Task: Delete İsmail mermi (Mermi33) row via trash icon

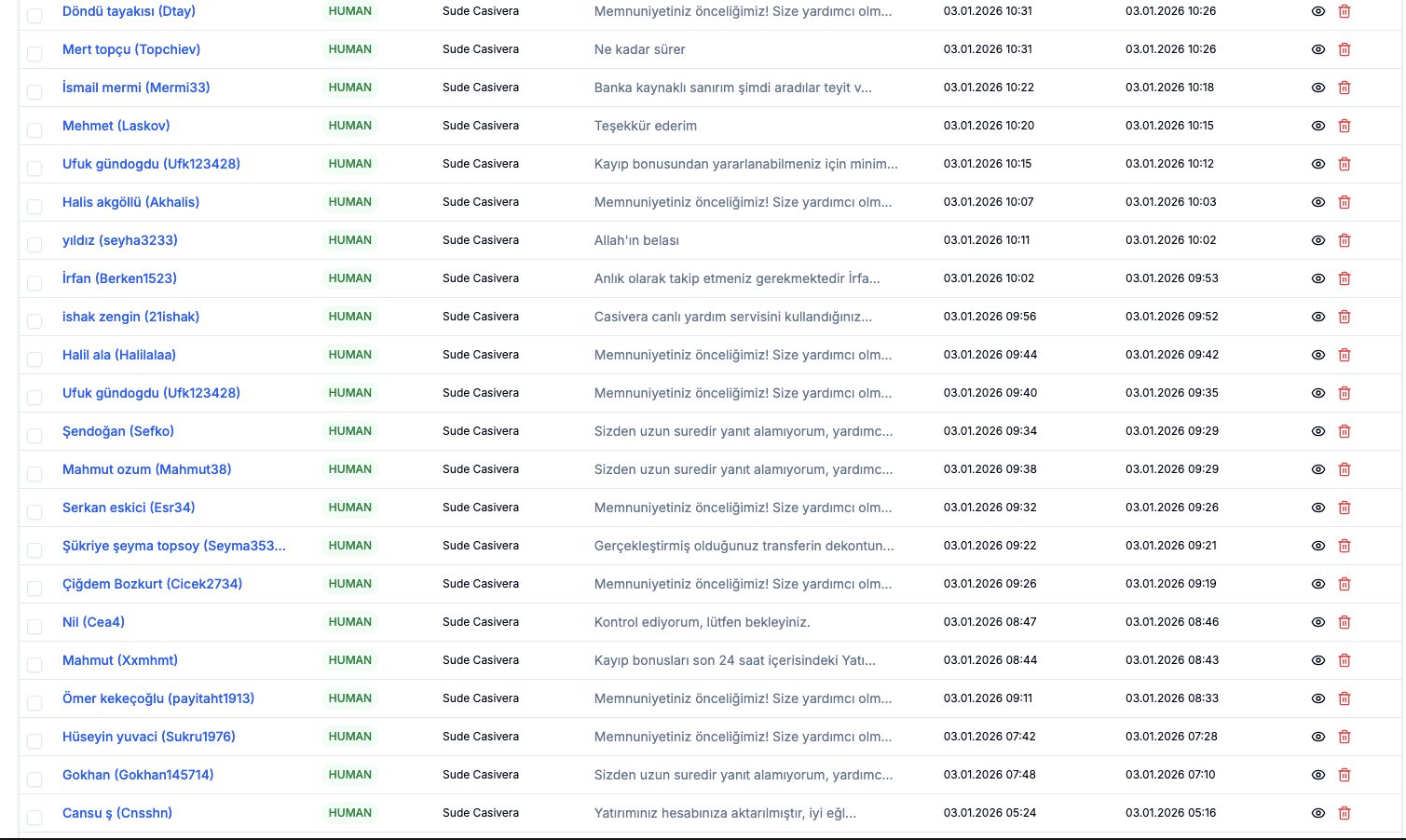Action: click(1344, 88)
